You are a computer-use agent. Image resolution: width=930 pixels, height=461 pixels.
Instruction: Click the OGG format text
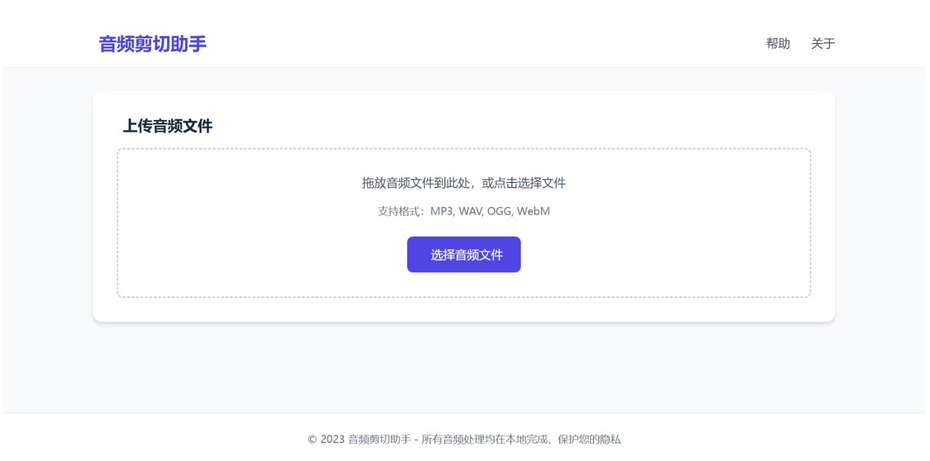[498, 211]
